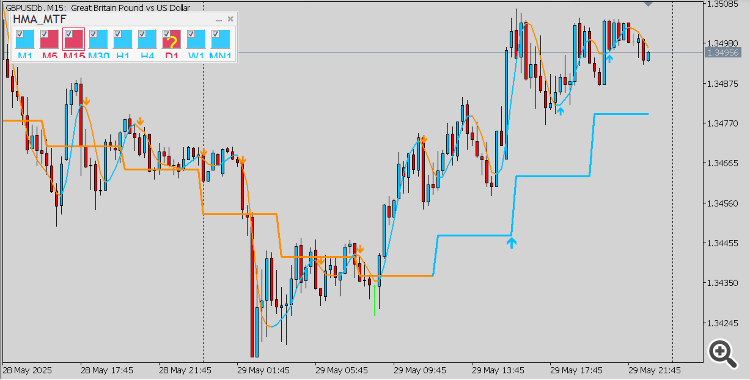Click the D1 label under the panel
Viewport: 750px width, 380px height.
[172, 56]
